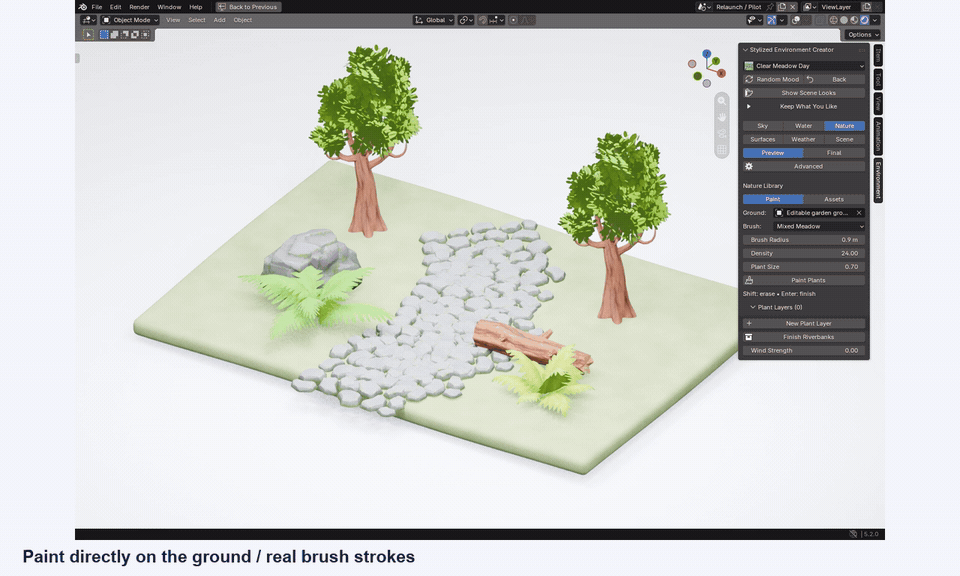The height and width of the screenshot is (576, 960).
Task: Zoom the viewport with the magnifier icon
Action: coord(722,101)
